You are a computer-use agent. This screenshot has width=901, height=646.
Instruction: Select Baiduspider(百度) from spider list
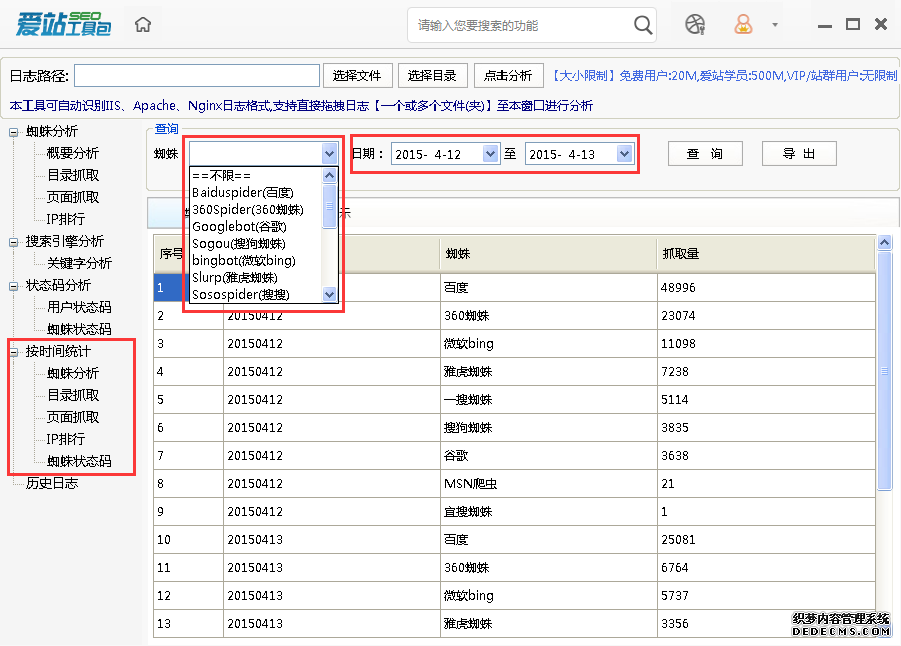pos(242,192)
